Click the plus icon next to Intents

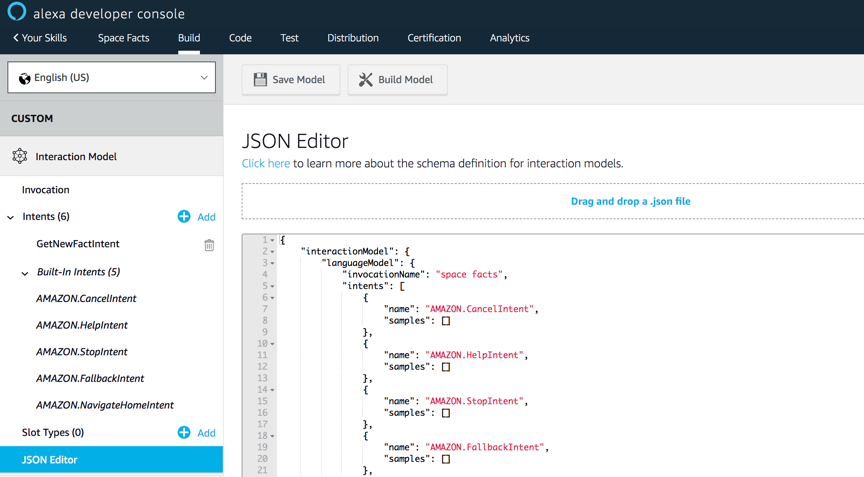pos(184,216)
